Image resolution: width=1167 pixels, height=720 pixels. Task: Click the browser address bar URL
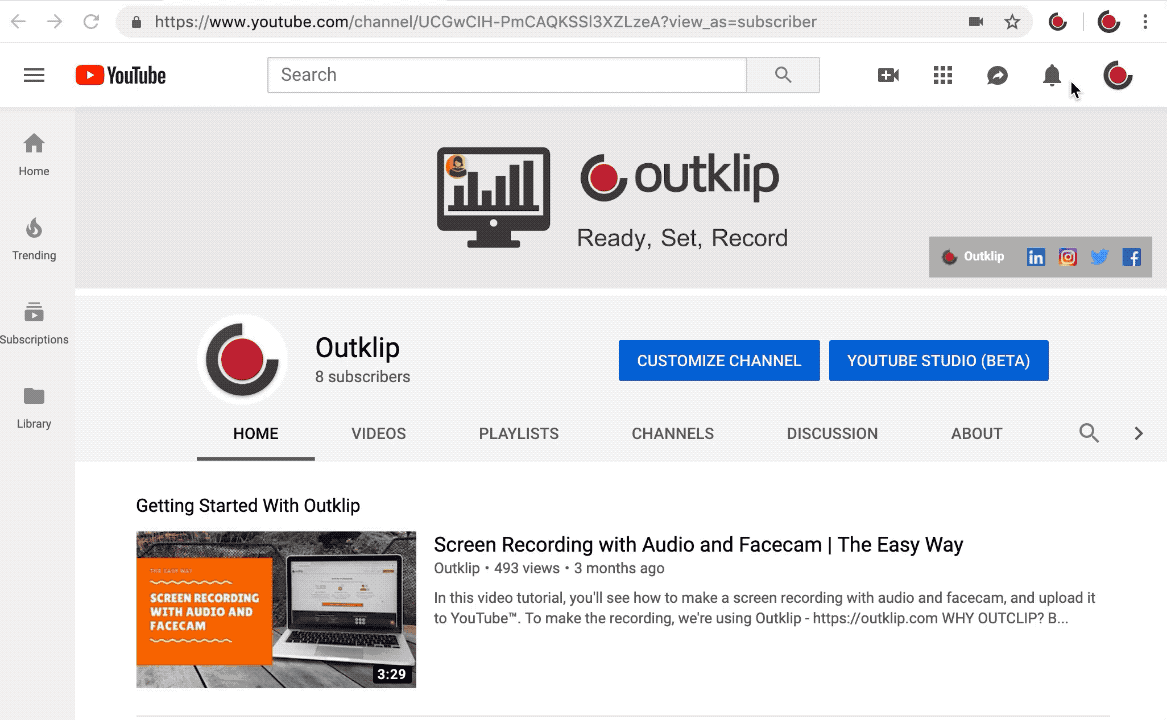pyautogui.click(x=485, y=22)
